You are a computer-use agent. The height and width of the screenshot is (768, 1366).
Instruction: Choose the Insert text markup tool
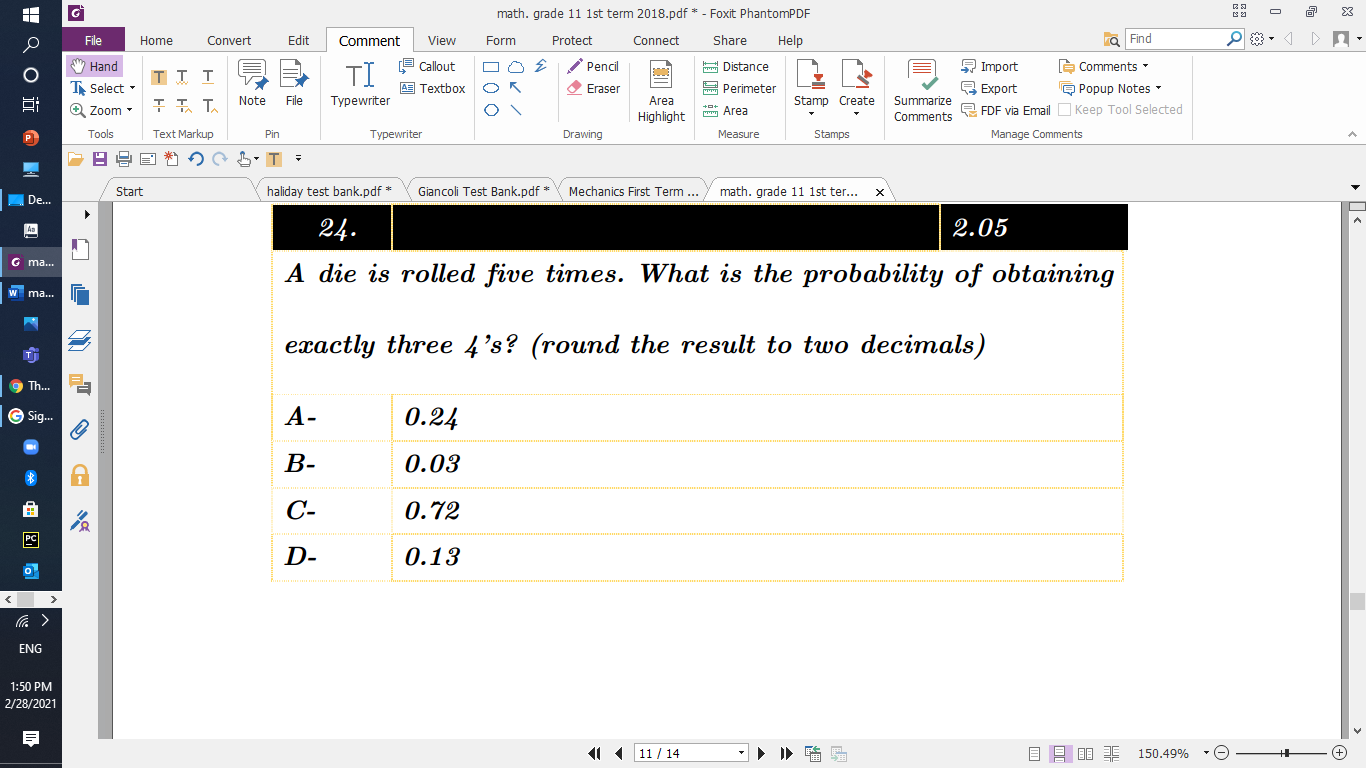(x=209, y=106)
